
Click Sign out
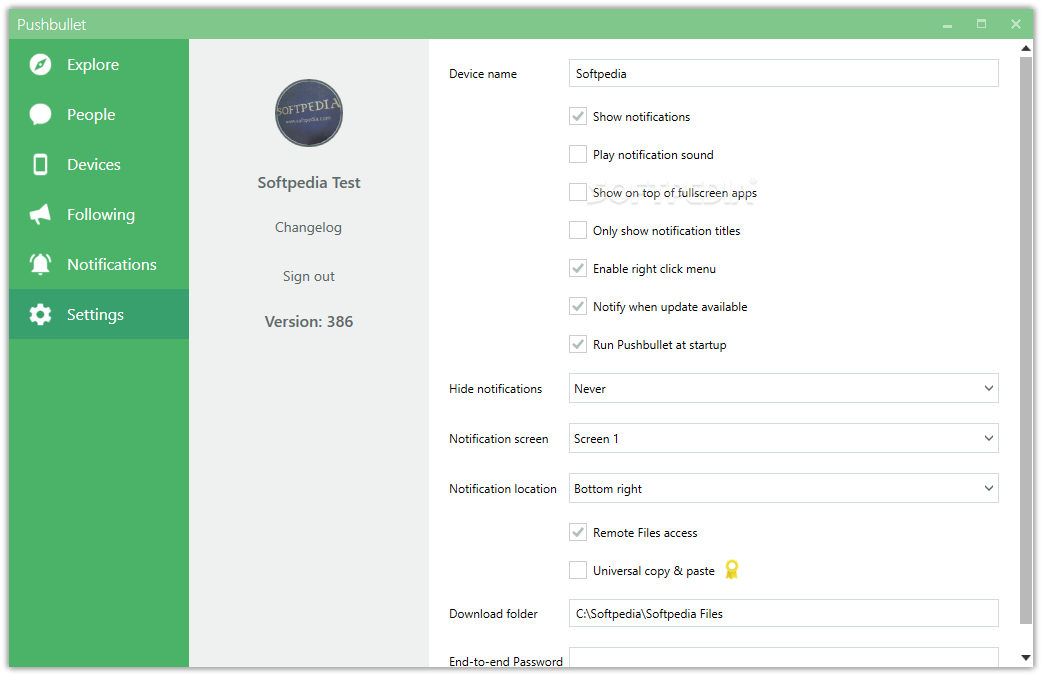point(308,276)
